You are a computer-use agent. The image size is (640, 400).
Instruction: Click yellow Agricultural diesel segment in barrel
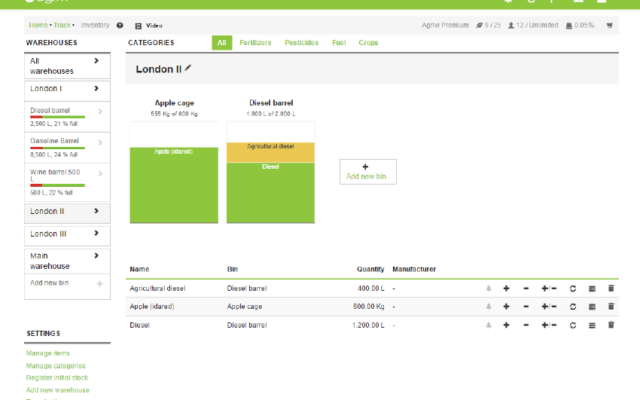[x=271, y=153]
